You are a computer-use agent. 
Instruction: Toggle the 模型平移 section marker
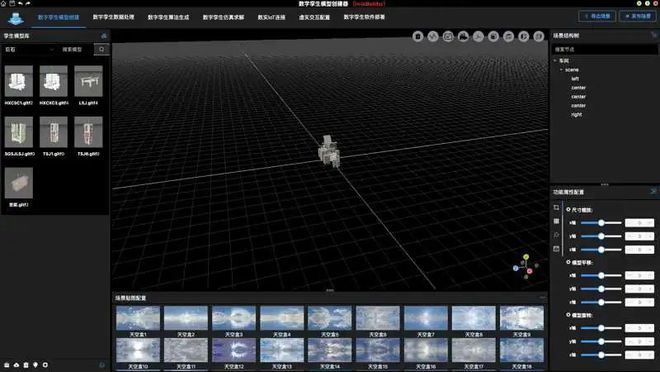pyautogui.click(x=568, y=262)
